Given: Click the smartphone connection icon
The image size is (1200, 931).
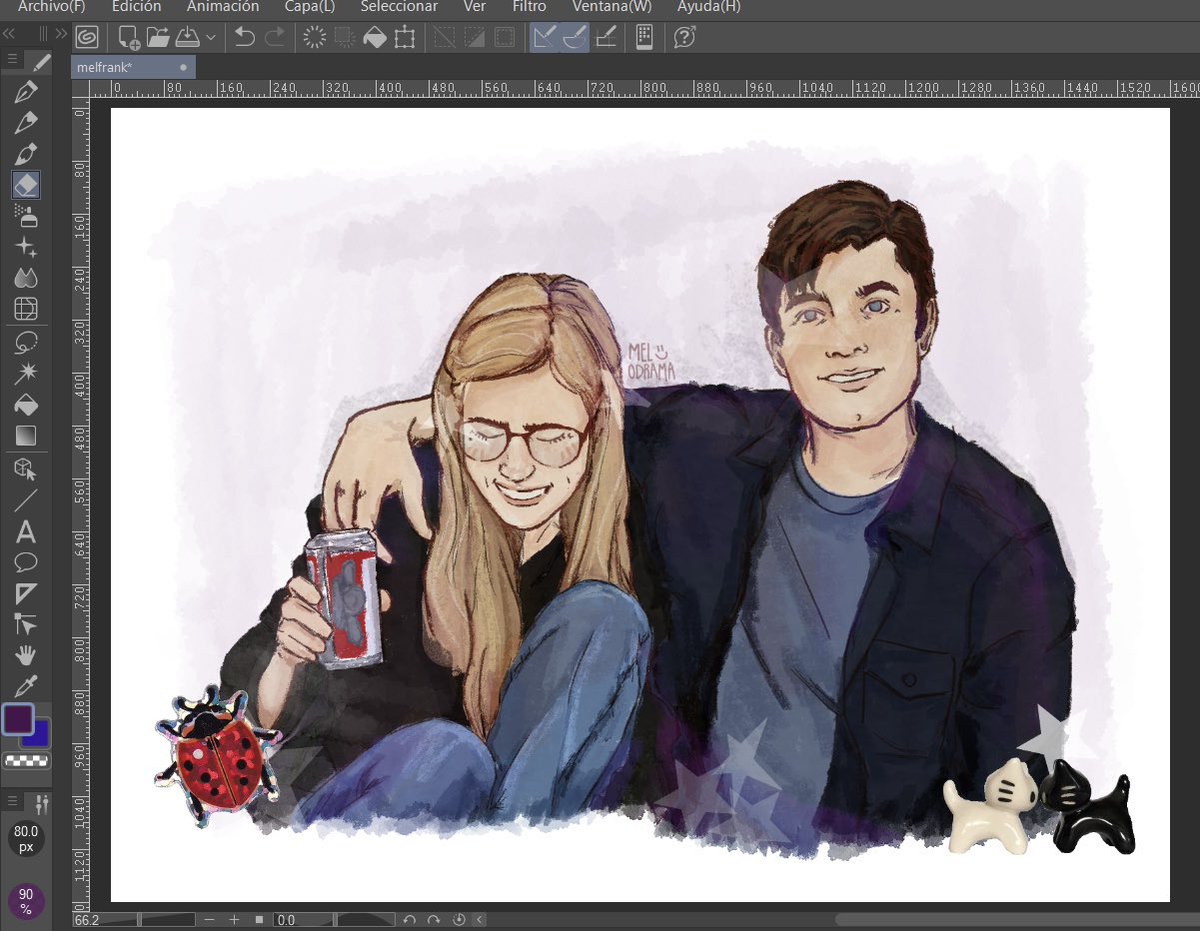Looking at the screenshot, I should (644, 38).
